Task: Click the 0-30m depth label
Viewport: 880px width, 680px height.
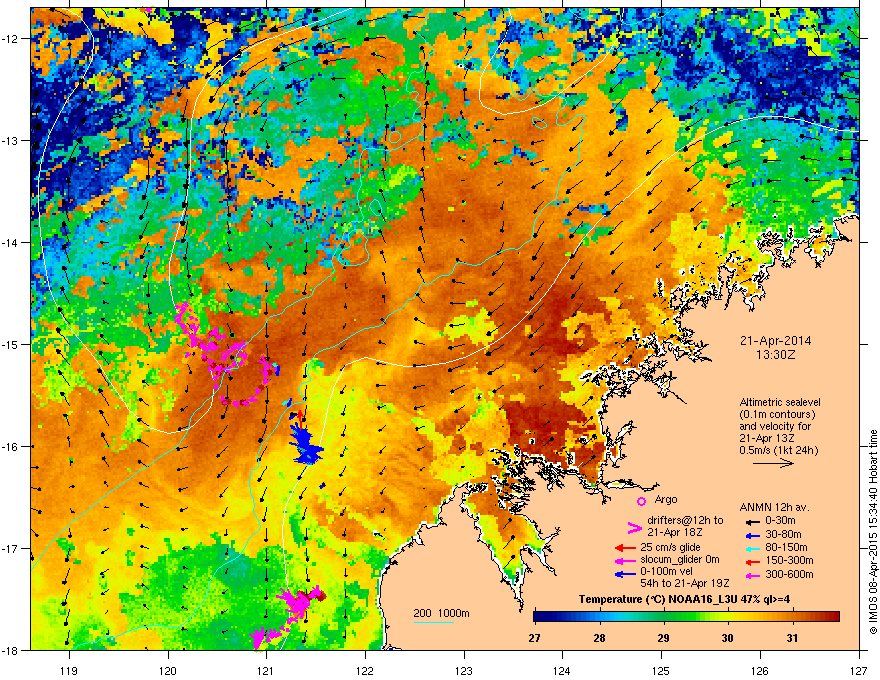Action: tap(780, 521)
